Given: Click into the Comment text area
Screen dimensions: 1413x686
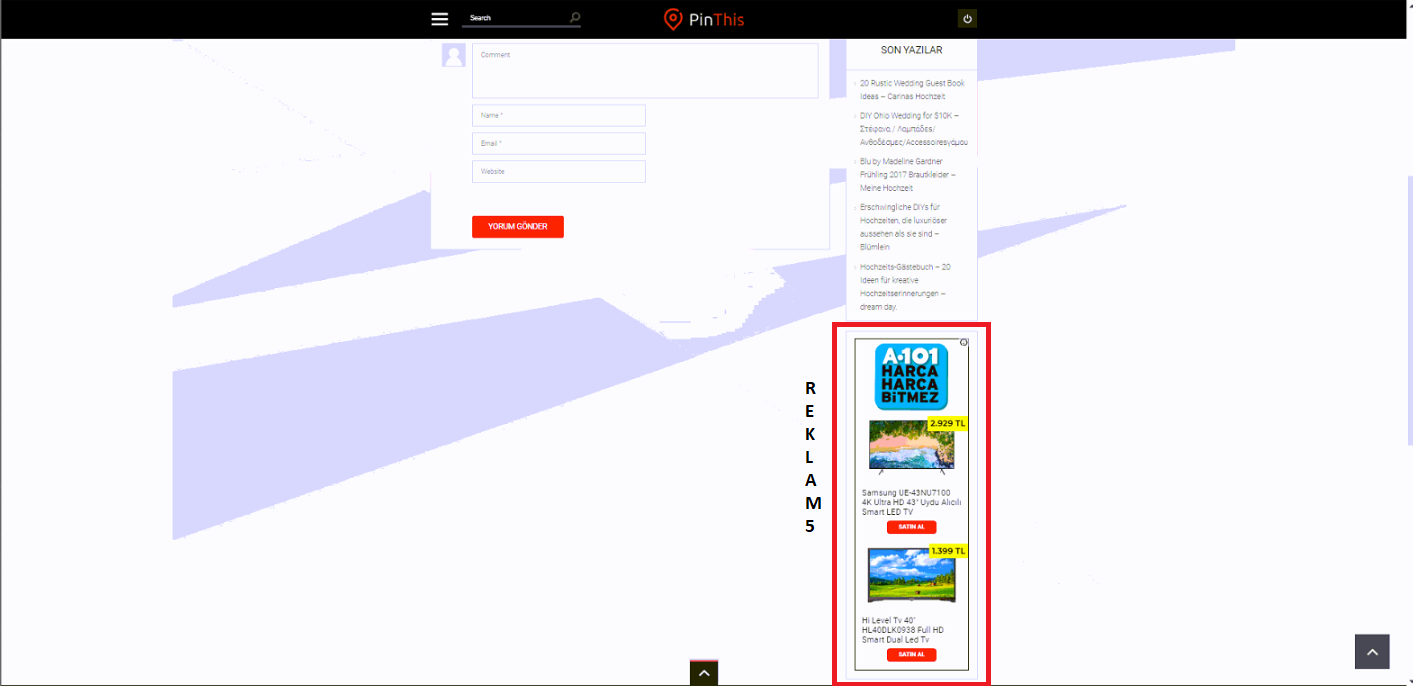Looking at the screenshot, I should tap(645, 70).
